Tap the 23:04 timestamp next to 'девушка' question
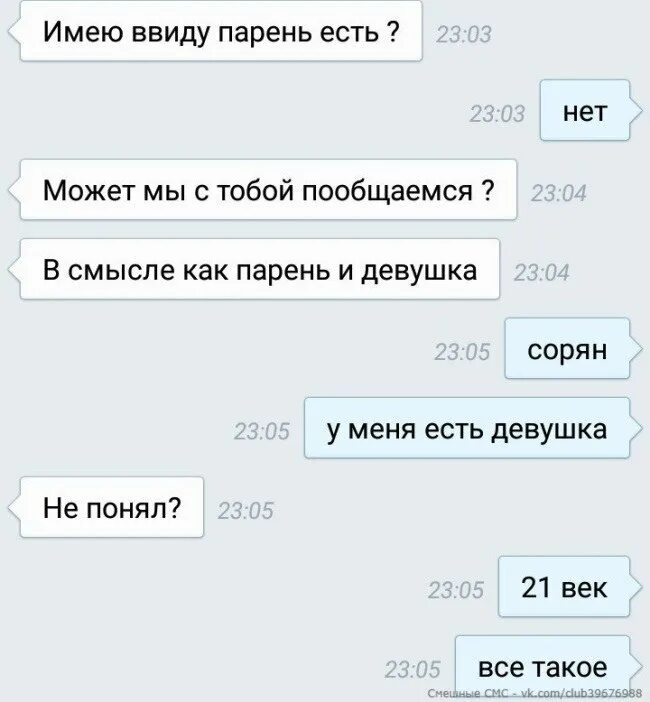Screen dimensions: 650x702 [x=541, y=273]
